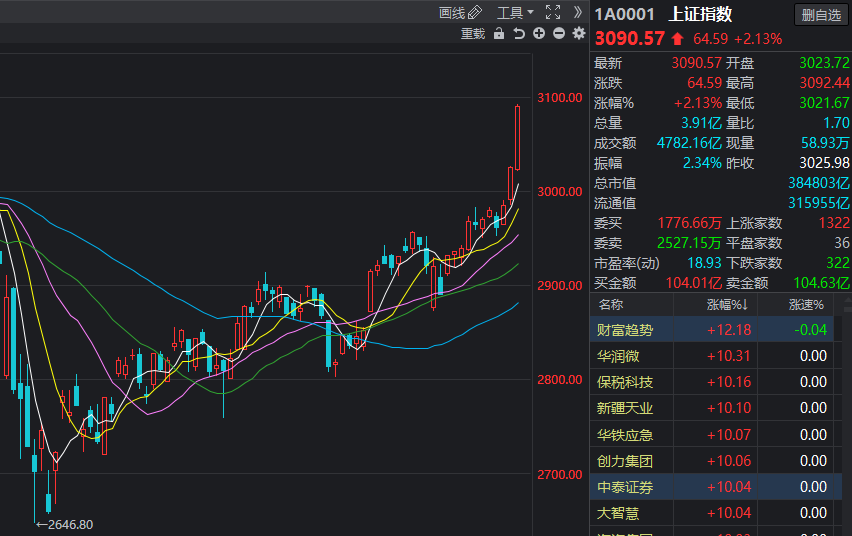Click the 市盈率(动) value 18.93
852x536 pixels.
point(704,263)
